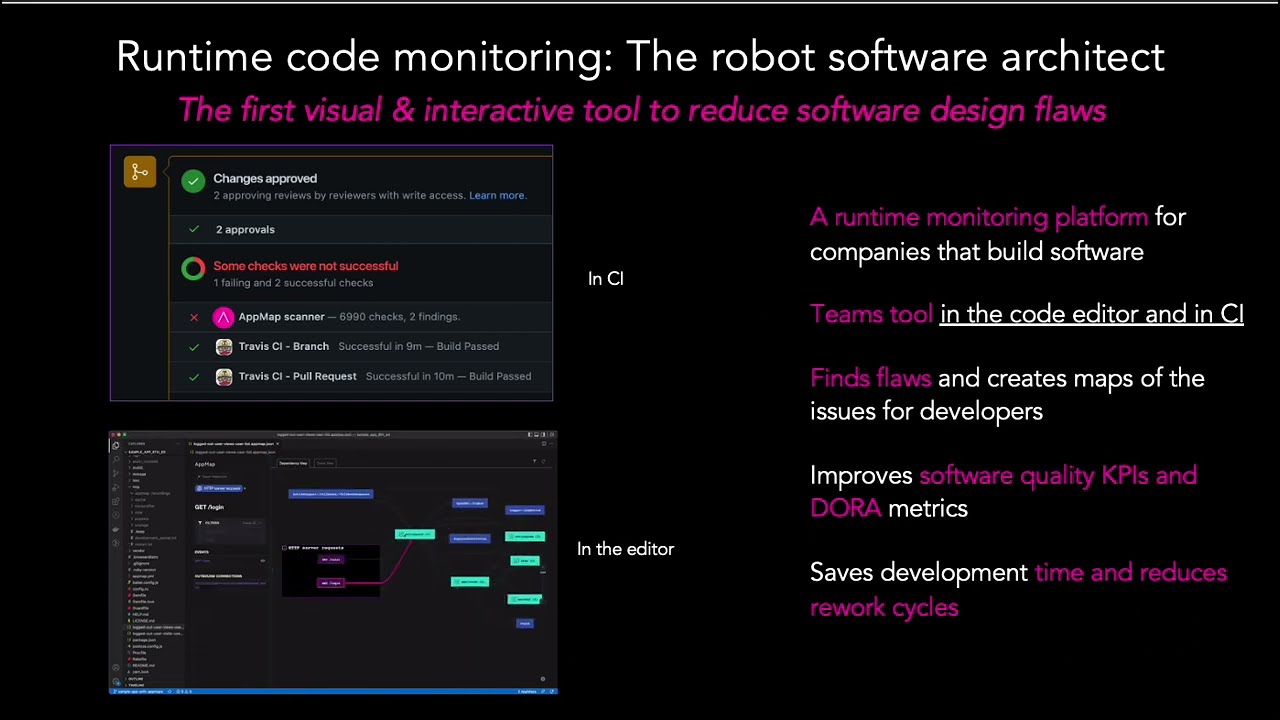Click the 'In CI' caption

tap(606, 279)
